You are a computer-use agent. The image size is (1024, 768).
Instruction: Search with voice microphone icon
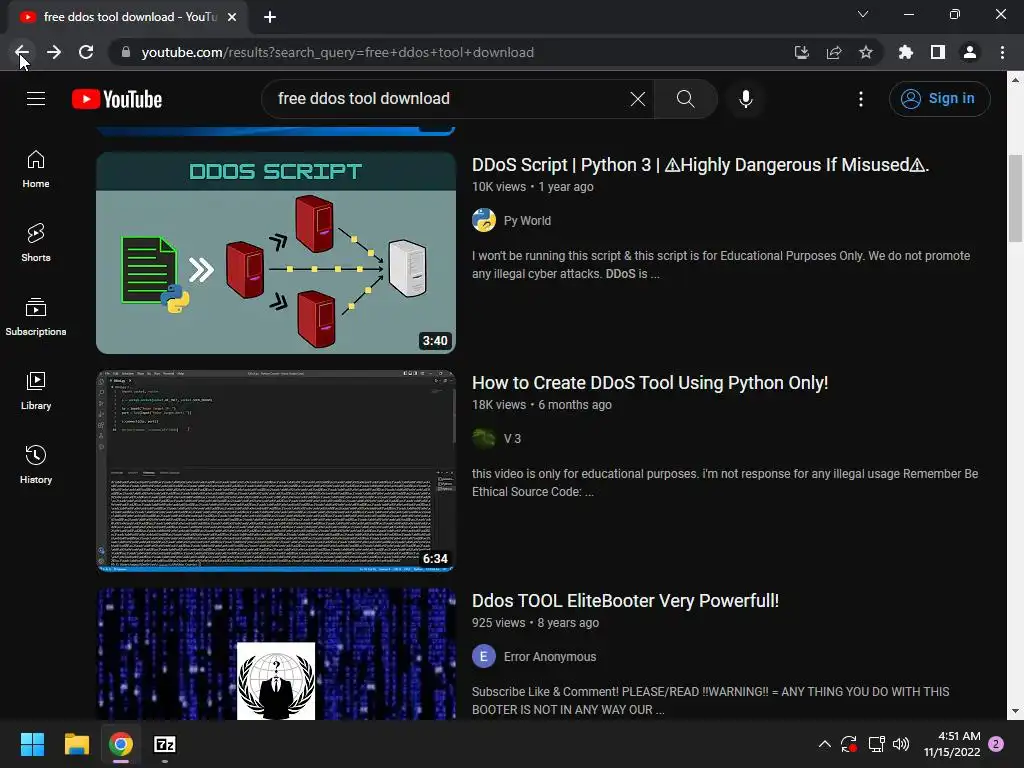[x=746, y=99]
